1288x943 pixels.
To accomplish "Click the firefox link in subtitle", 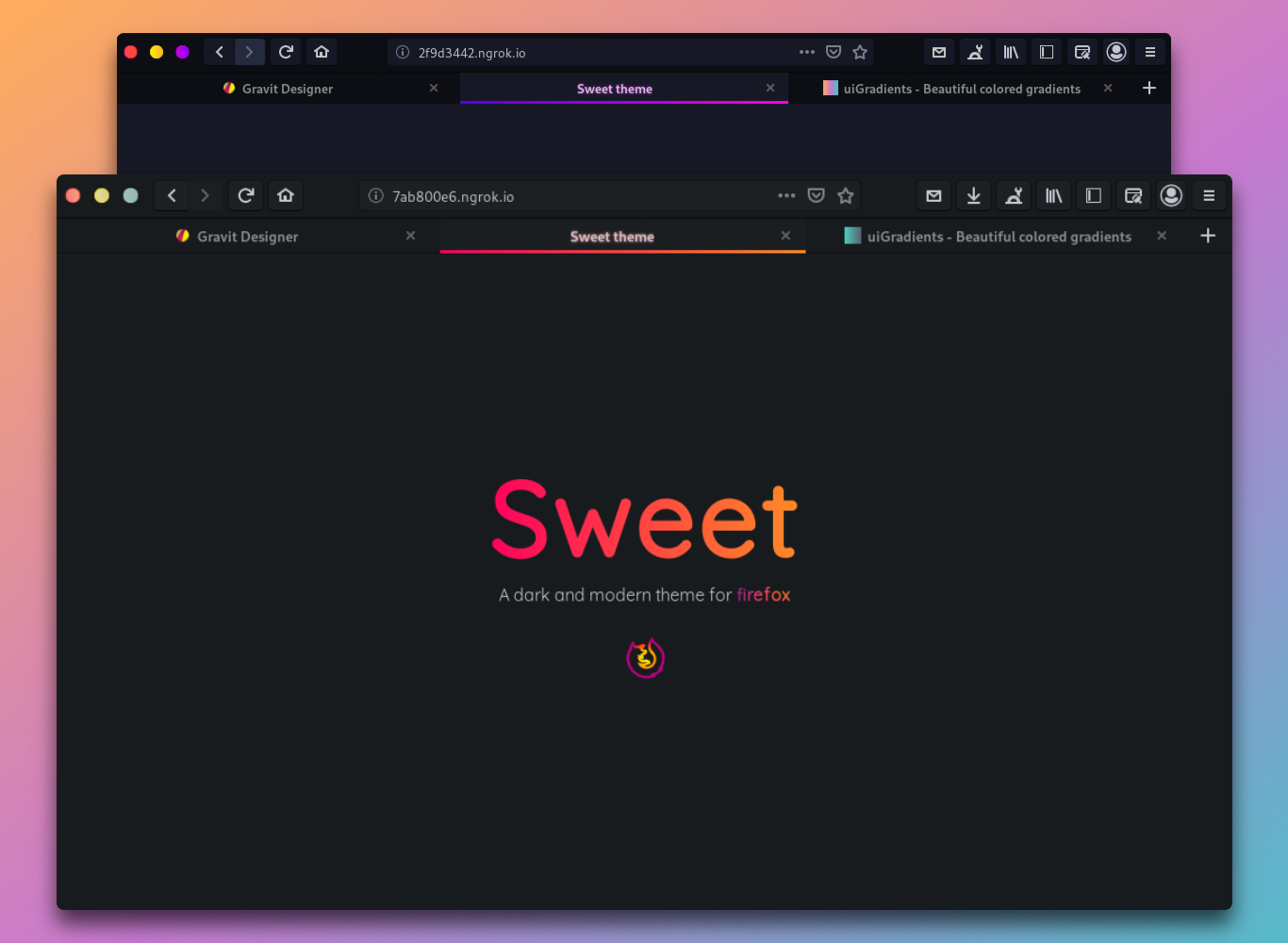I will click(x=764, y=595).
